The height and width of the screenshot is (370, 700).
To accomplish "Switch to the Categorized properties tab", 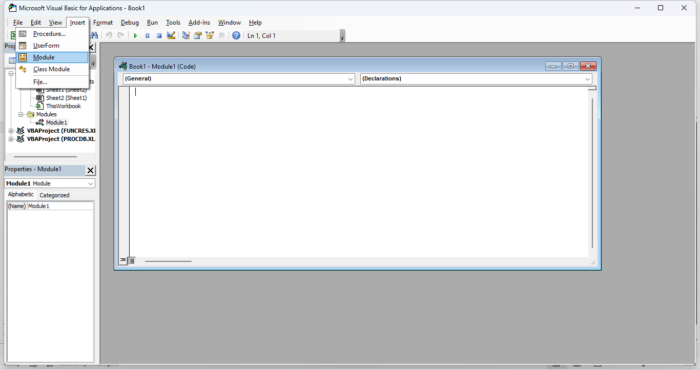I will [54, 195].
